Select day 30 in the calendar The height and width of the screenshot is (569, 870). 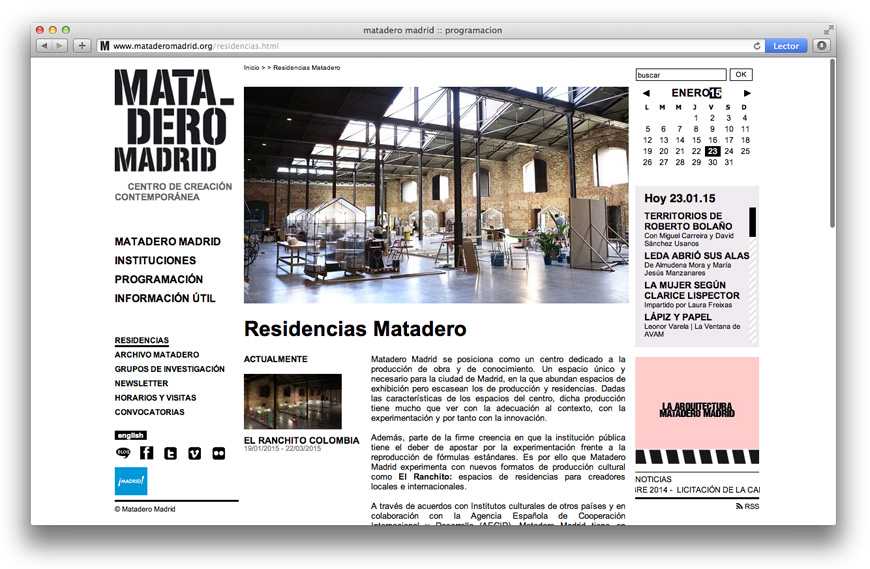pyautogui.click(x=712, y=162)
